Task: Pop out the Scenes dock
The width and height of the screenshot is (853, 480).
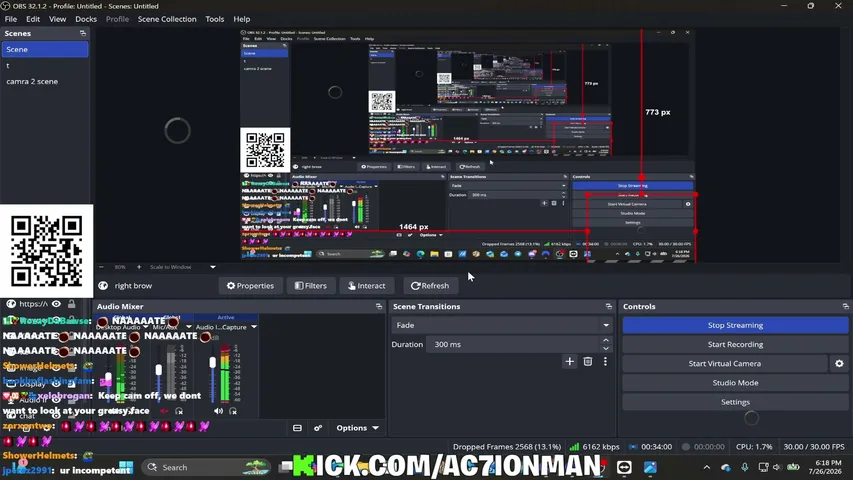Action: (x=83, y=33)
